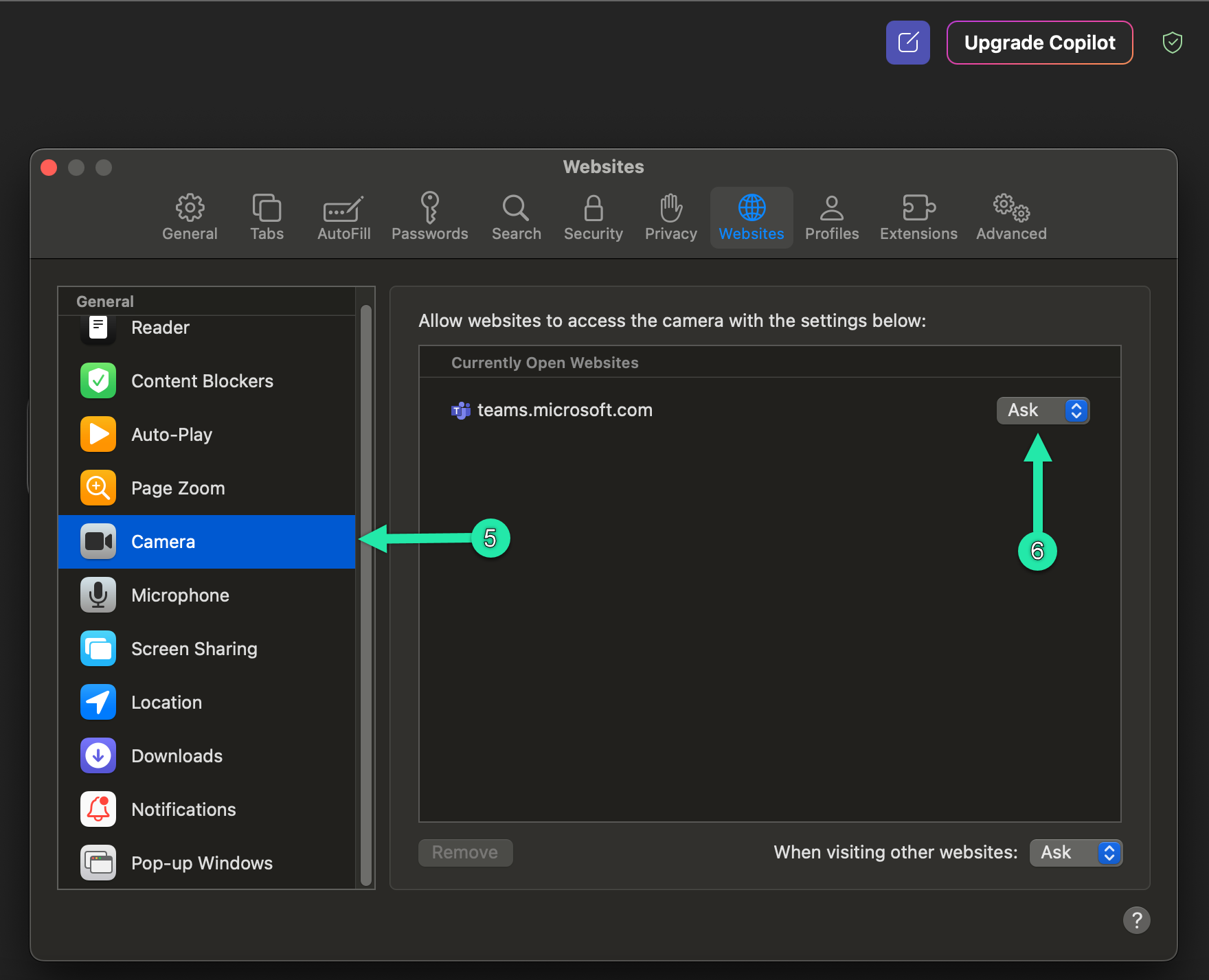
Task: Choose the Page Zoom label
Action: [178, 488]
